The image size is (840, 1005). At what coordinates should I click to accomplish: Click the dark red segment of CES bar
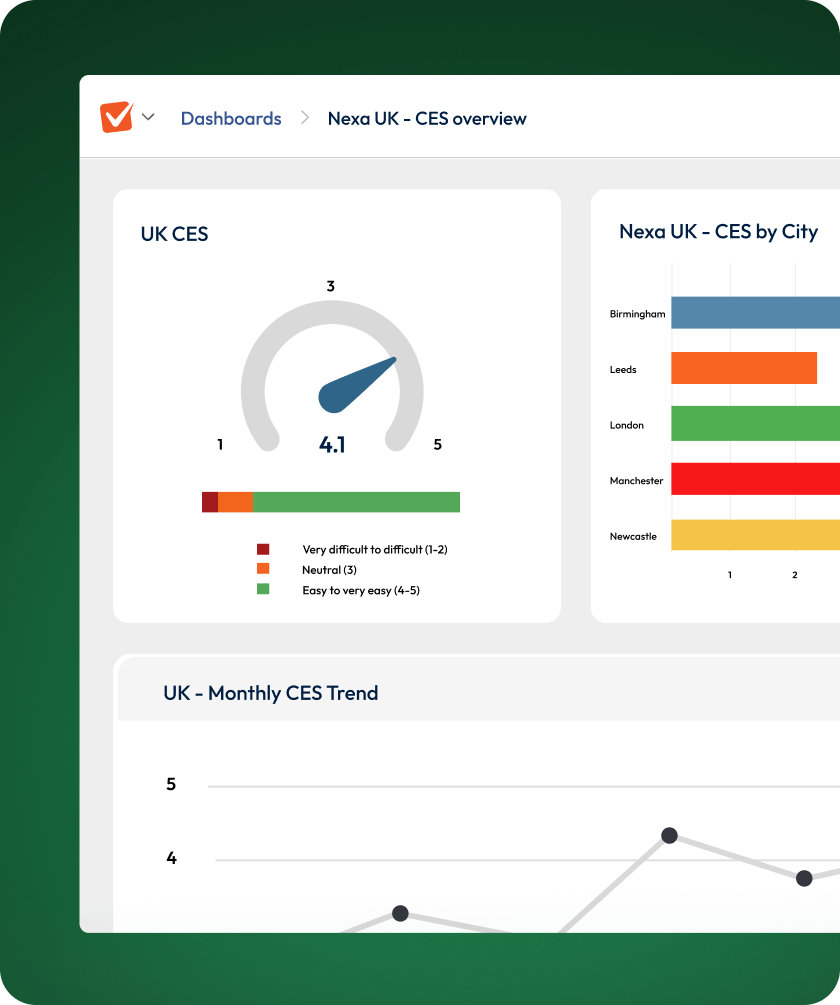point(210,502)
